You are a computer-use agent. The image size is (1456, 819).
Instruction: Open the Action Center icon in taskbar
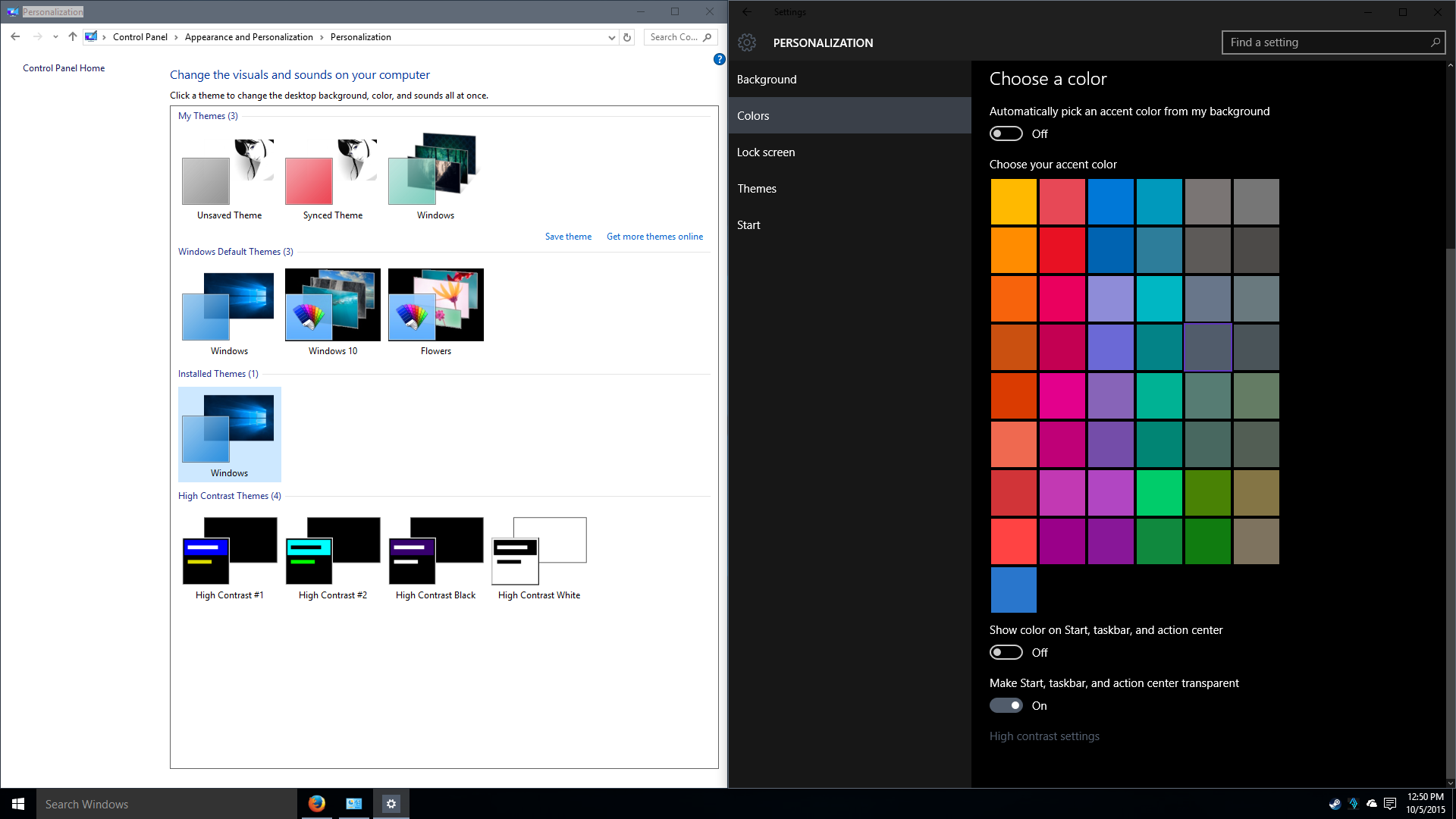1390,804
